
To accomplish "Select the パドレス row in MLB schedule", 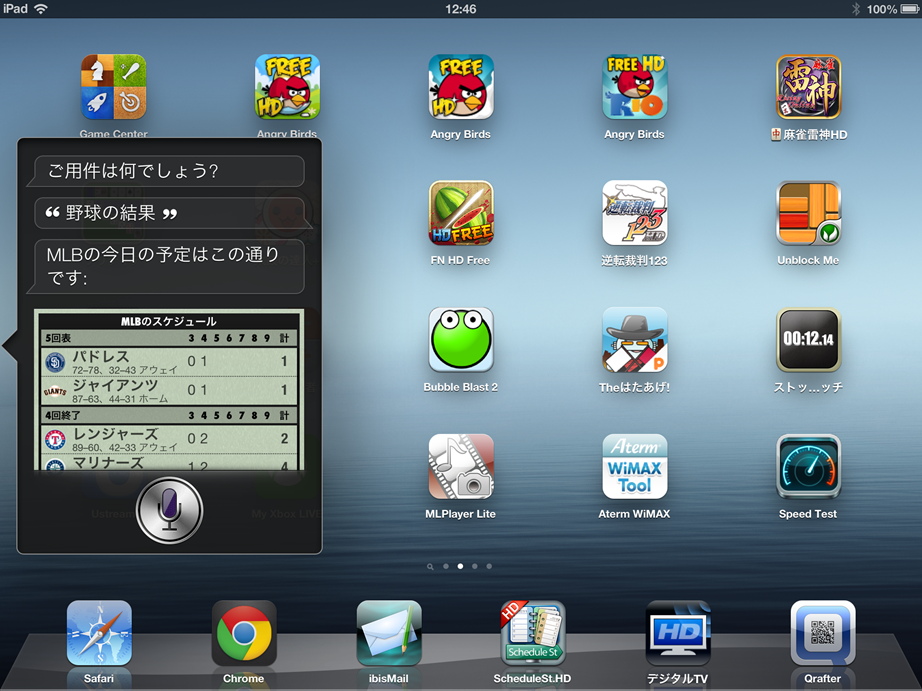I will pyautogui.click(x=169, y=361).
